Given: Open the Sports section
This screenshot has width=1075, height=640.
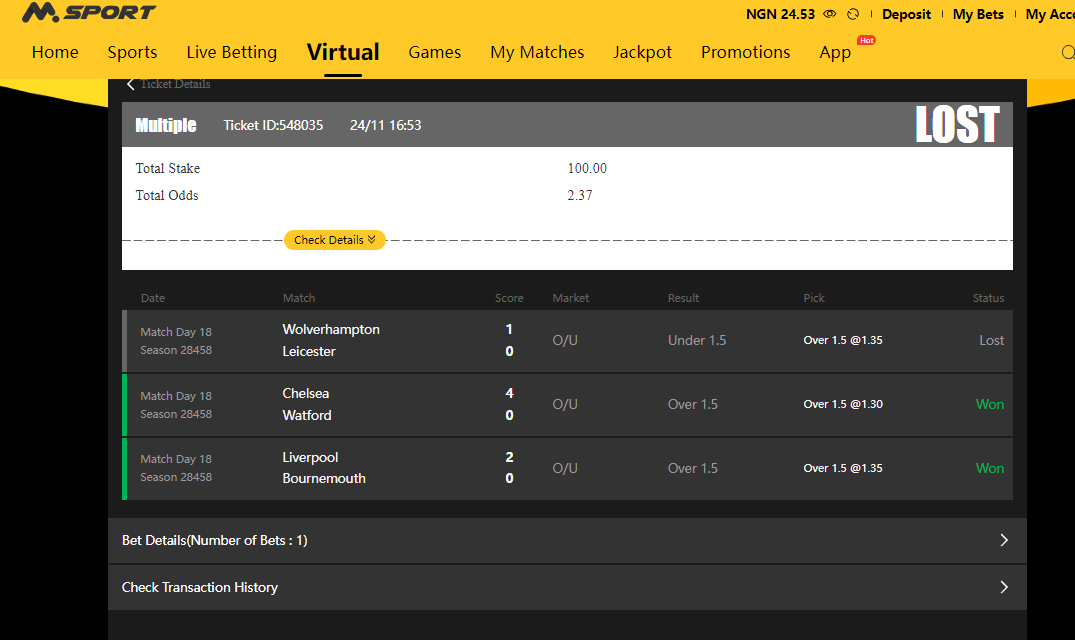Looking at the screenshot, I should pyautogui.click(x=132, y=52).
